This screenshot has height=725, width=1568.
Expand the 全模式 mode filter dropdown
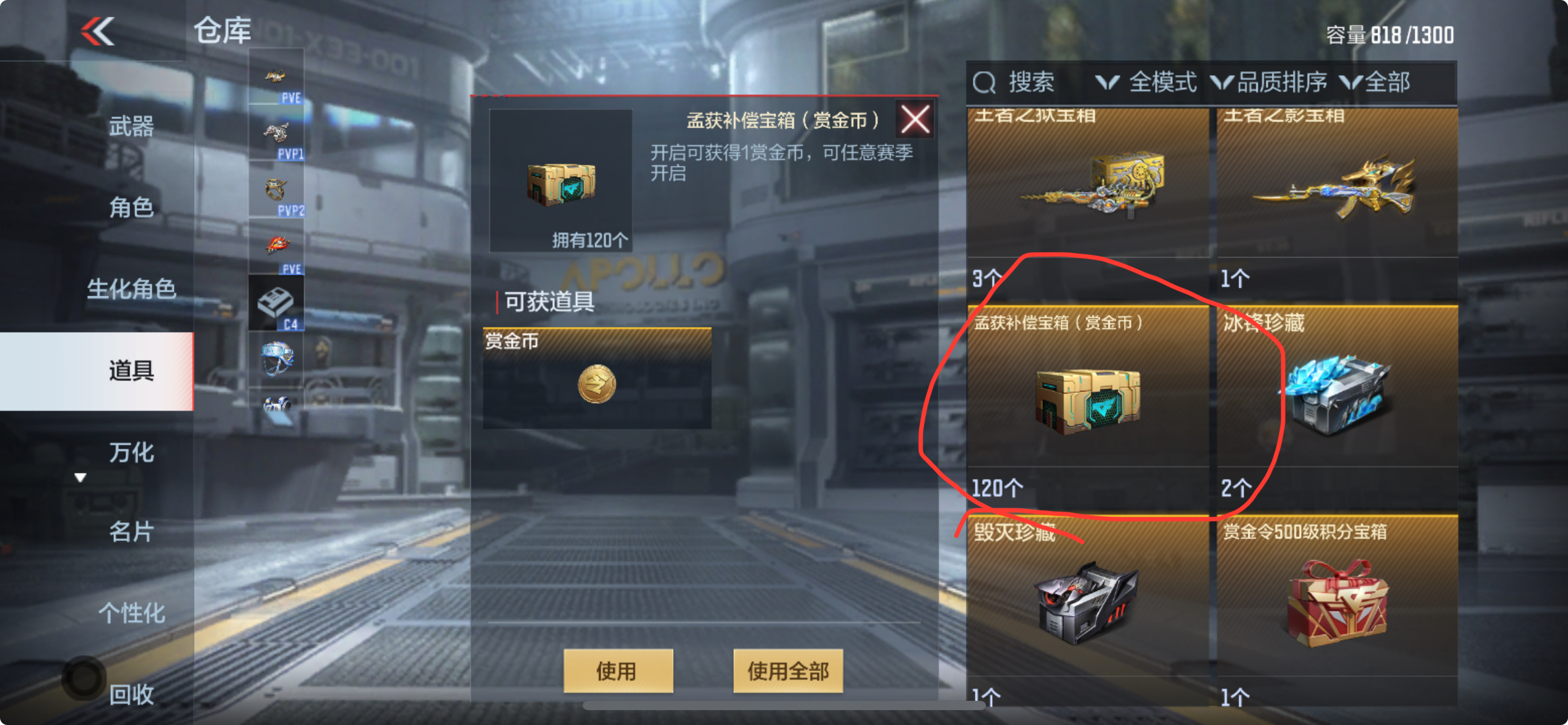coord(1146,82)
